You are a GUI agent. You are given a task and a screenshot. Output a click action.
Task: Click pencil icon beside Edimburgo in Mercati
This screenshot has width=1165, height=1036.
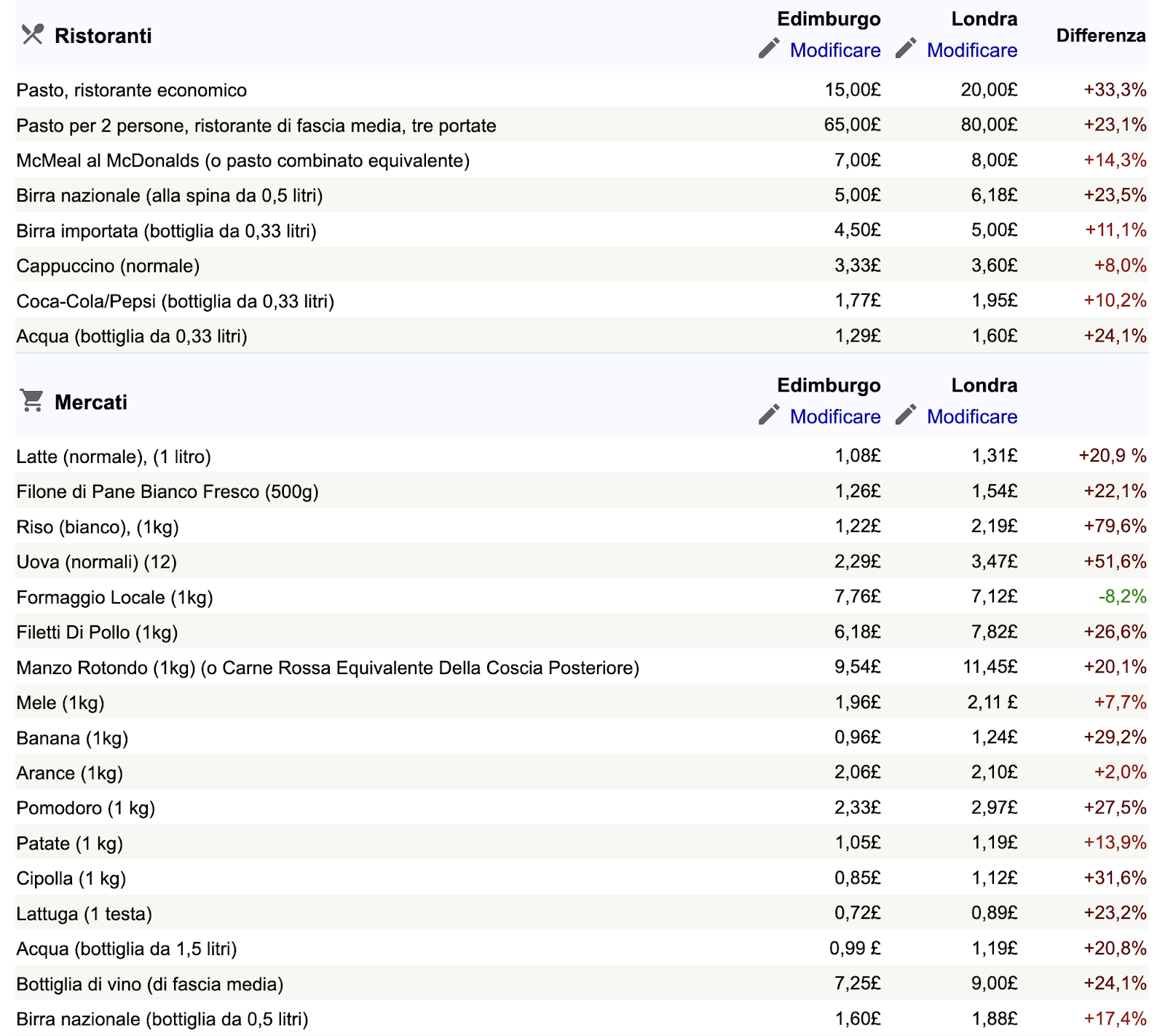769,415
